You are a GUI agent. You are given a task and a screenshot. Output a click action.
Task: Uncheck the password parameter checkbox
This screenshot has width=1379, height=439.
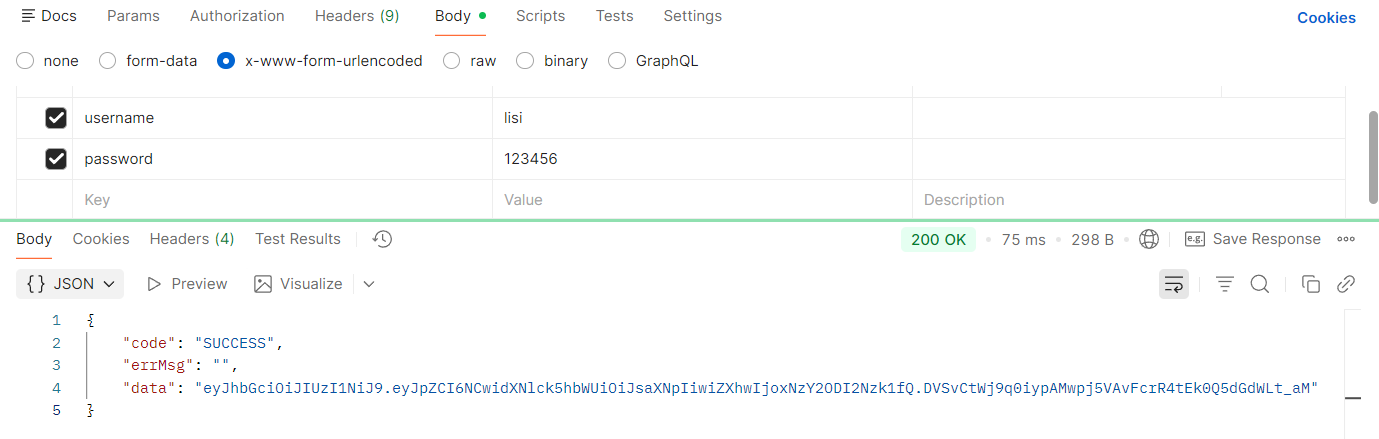coord(56,159)
